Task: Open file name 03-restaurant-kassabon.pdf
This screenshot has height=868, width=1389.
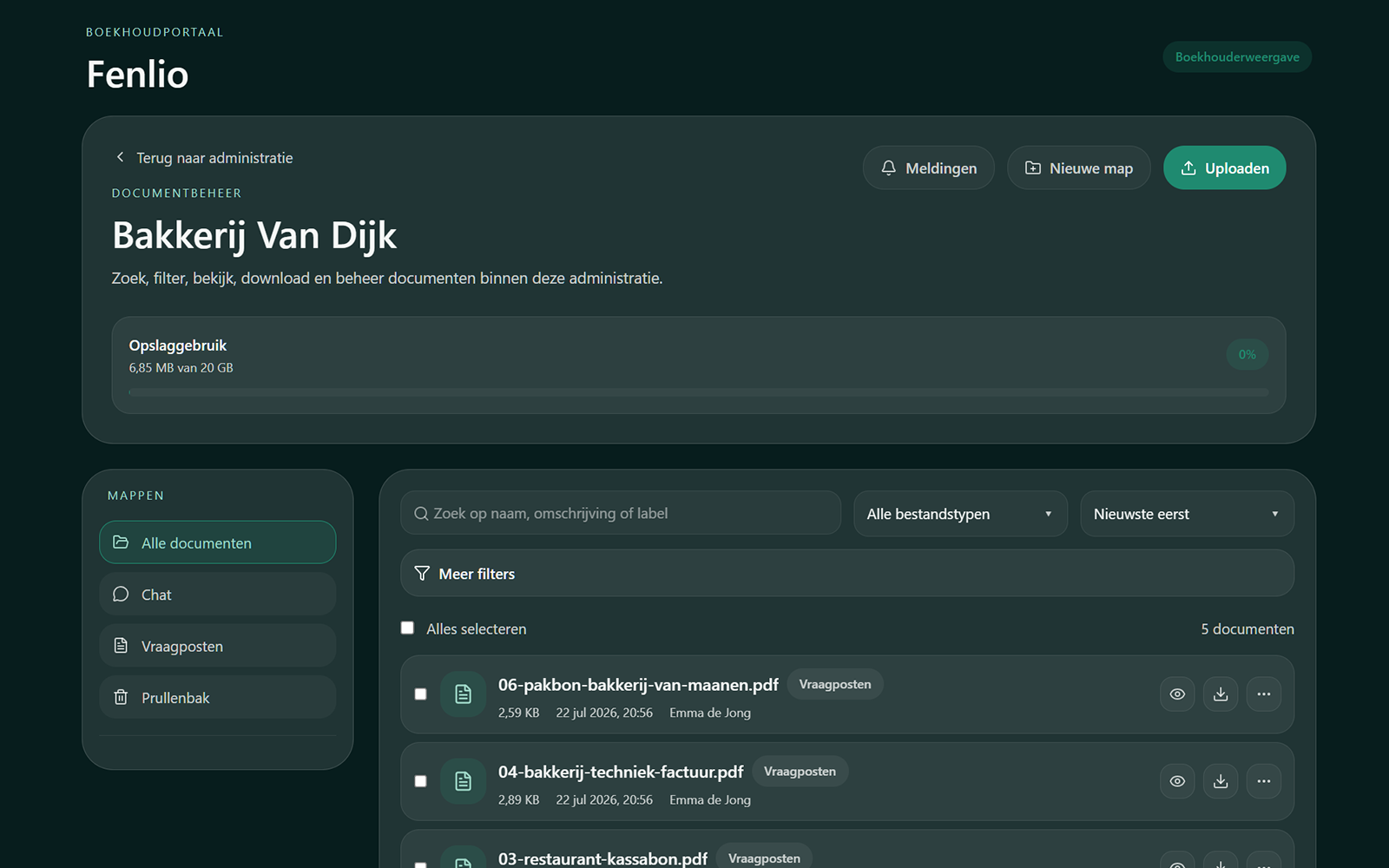Action: 602,858
